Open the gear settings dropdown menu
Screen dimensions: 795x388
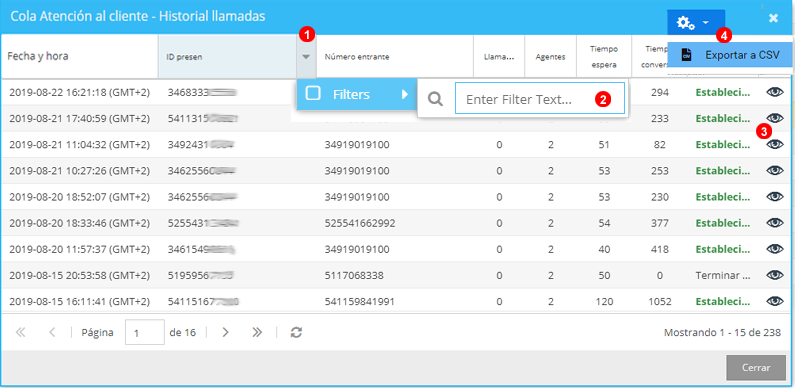click(696, 22)
